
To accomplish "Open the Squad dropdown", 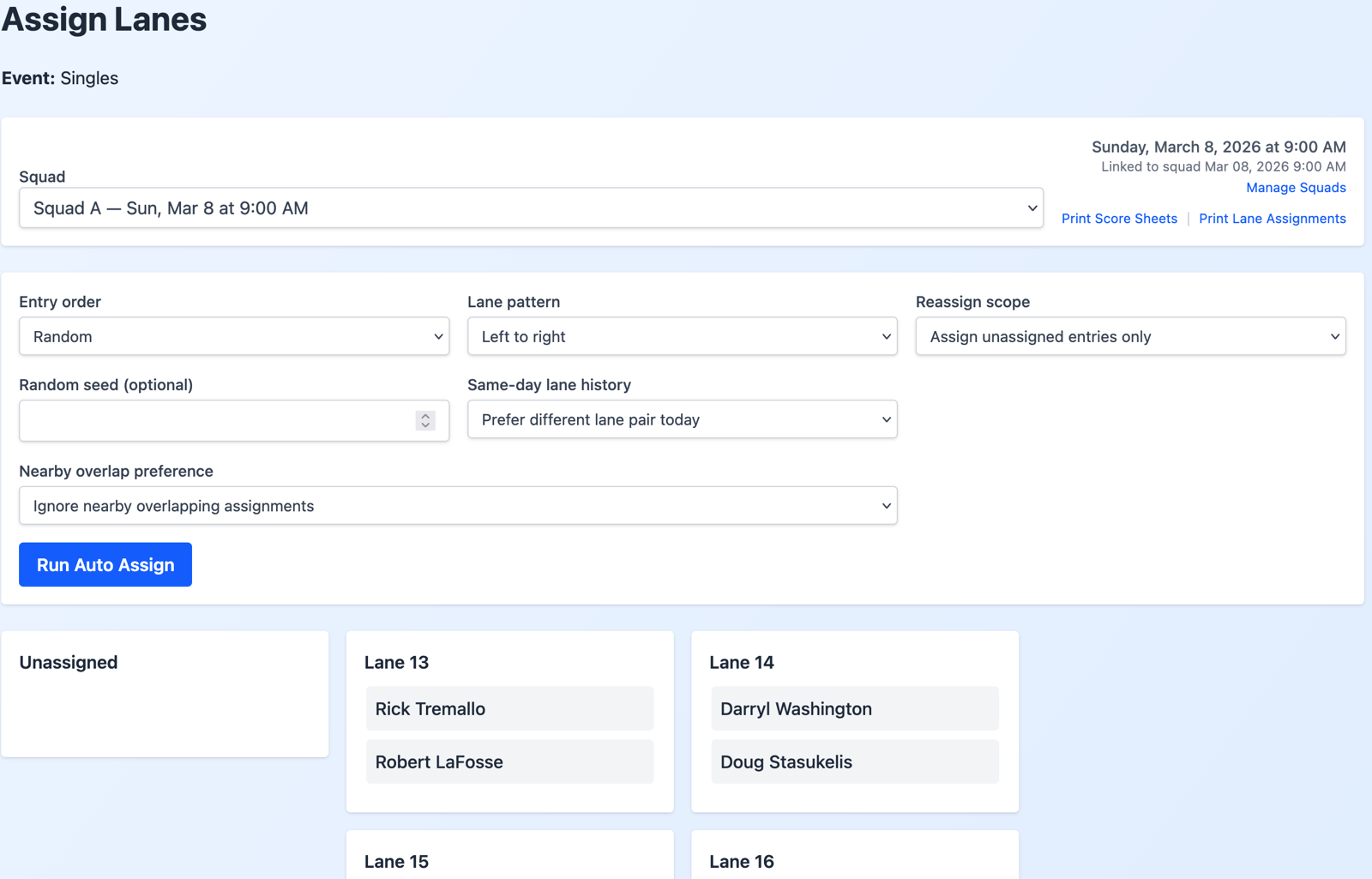I will (531, 208).
